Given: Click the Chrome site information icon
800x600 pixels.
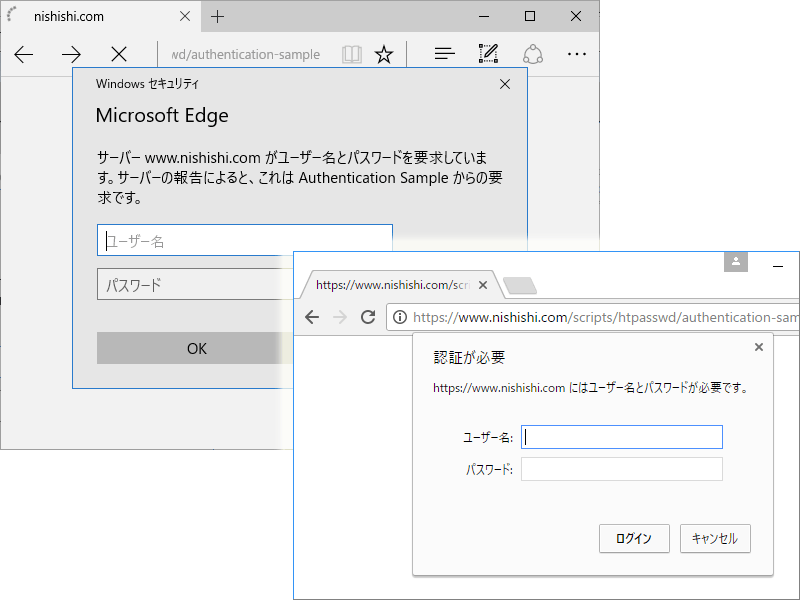Looking at the screenshot, I should 400,317.
